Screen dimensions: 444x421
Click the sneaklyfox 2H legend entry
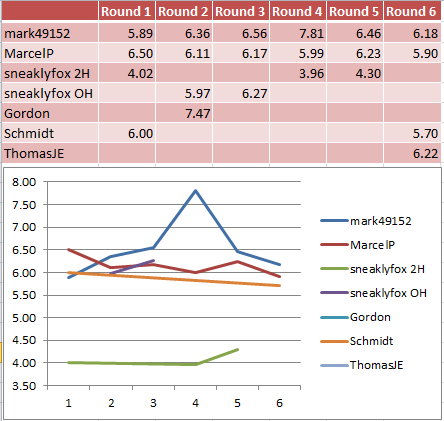click(x=373, y=269)
